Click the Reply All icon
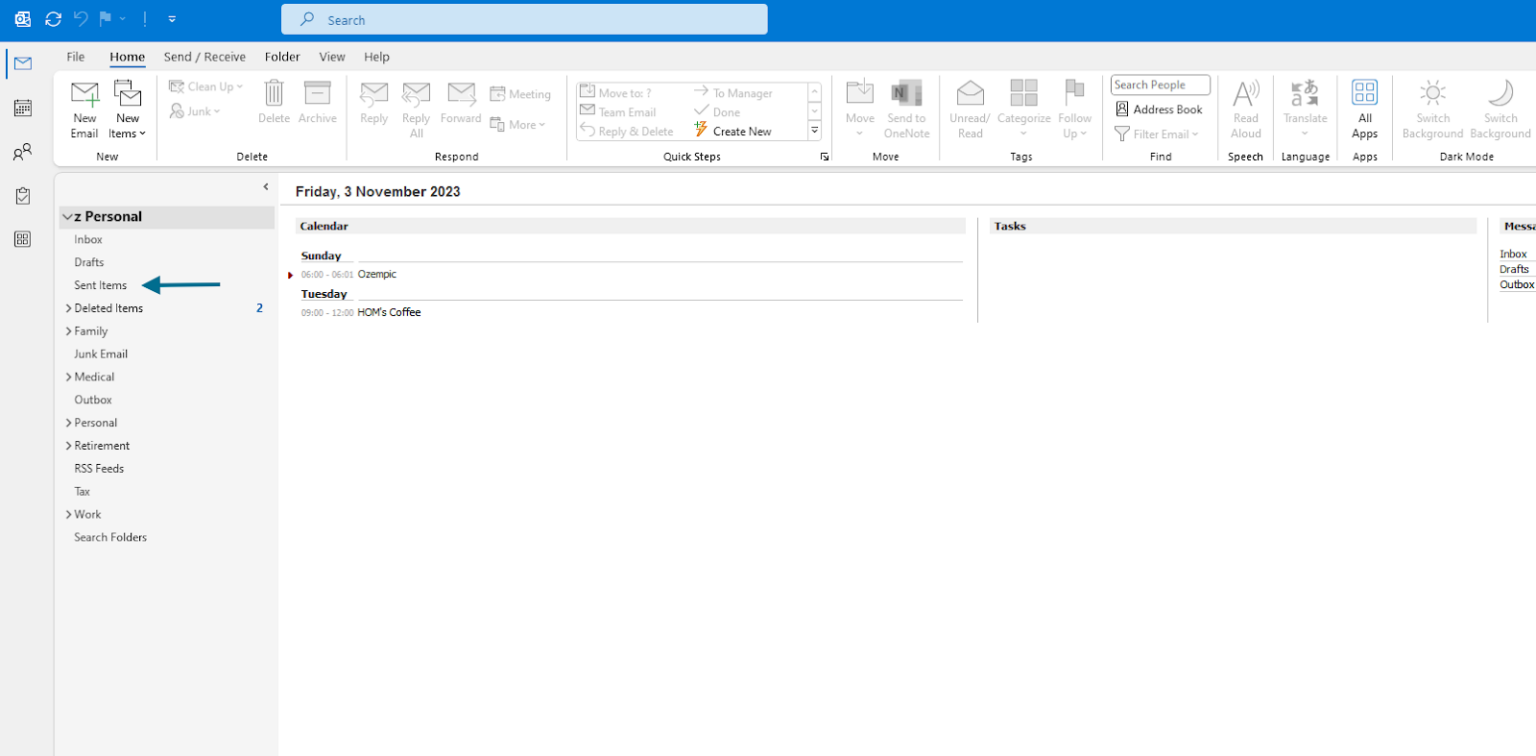 tap(415, 103)
